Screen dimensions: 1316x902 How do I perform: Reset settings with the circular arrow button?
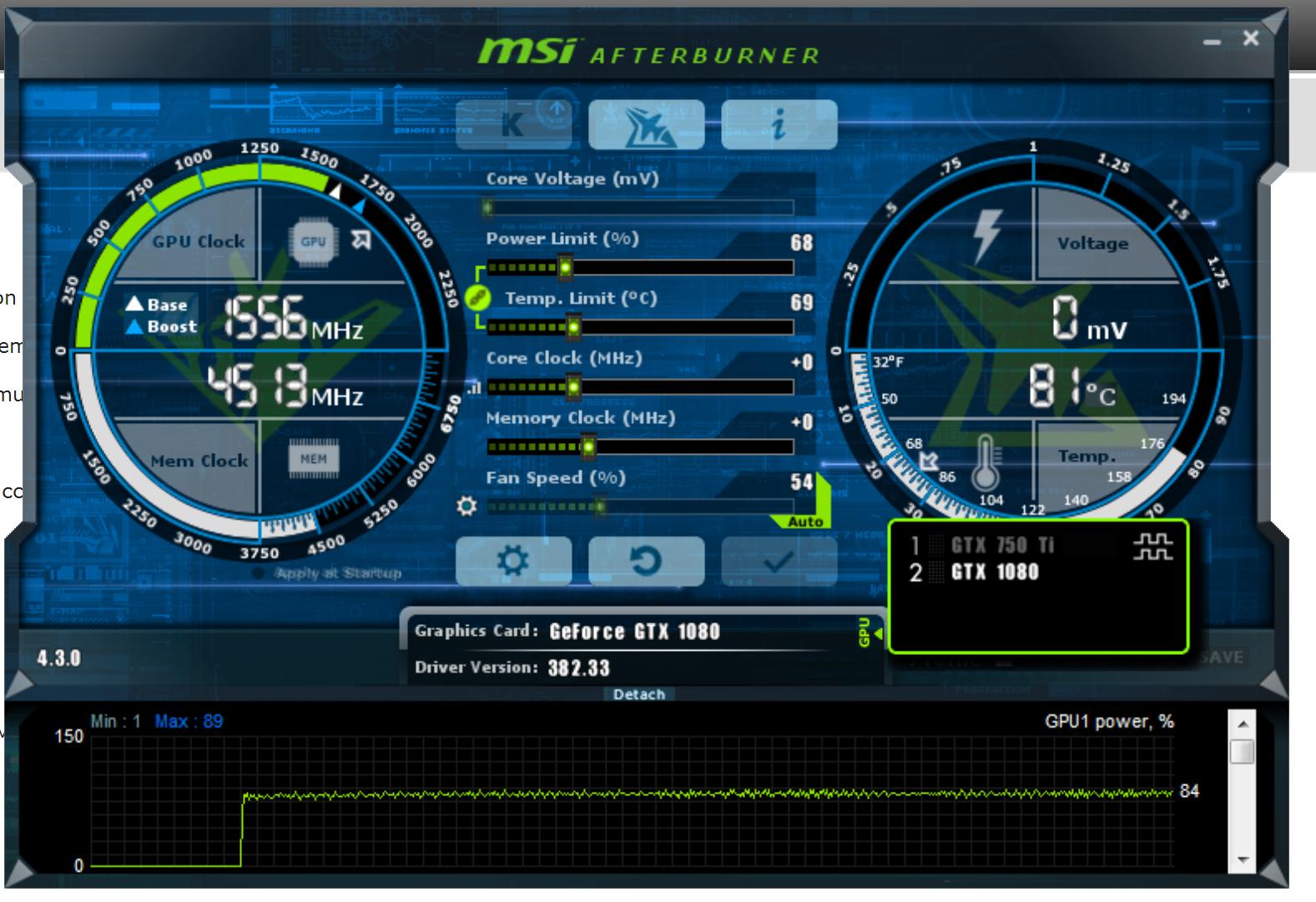pos(647,561)
